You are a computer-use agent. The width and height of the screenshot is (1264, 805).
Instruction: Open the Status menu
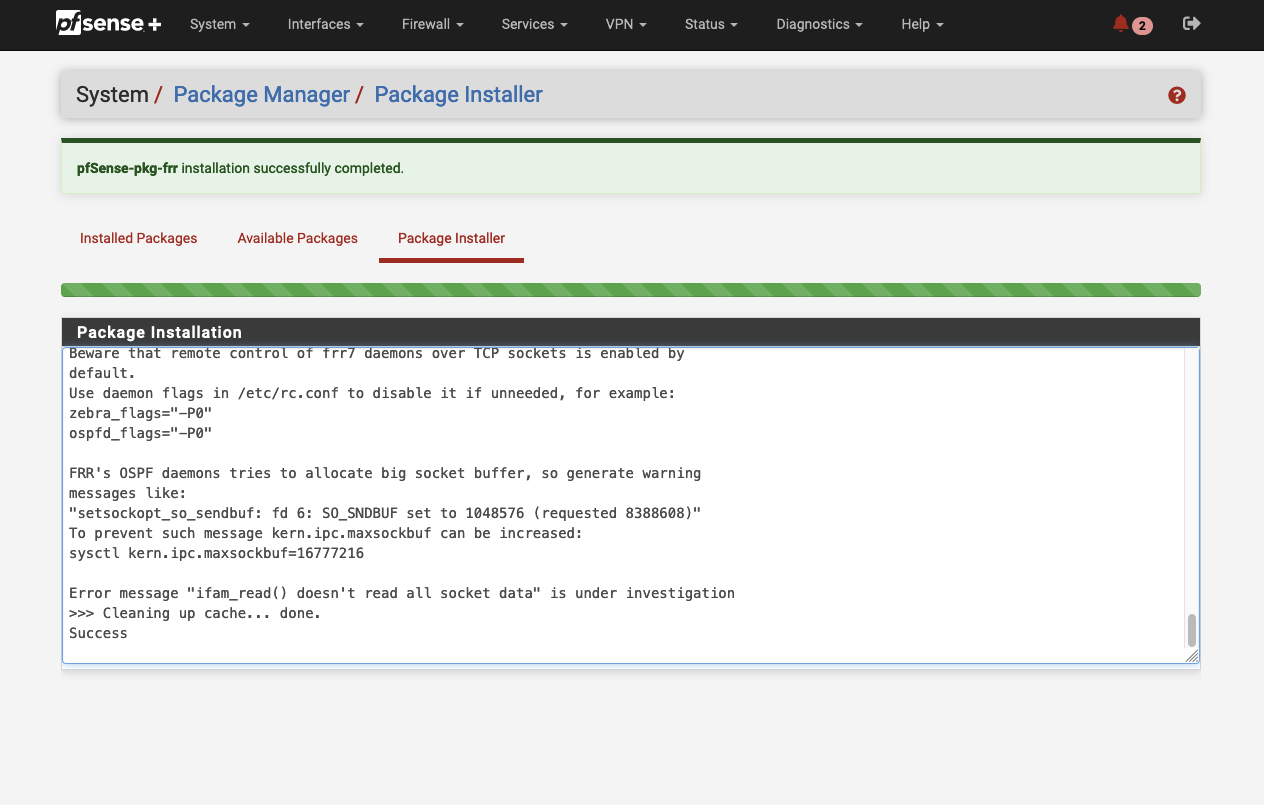[x=711, y=24]
